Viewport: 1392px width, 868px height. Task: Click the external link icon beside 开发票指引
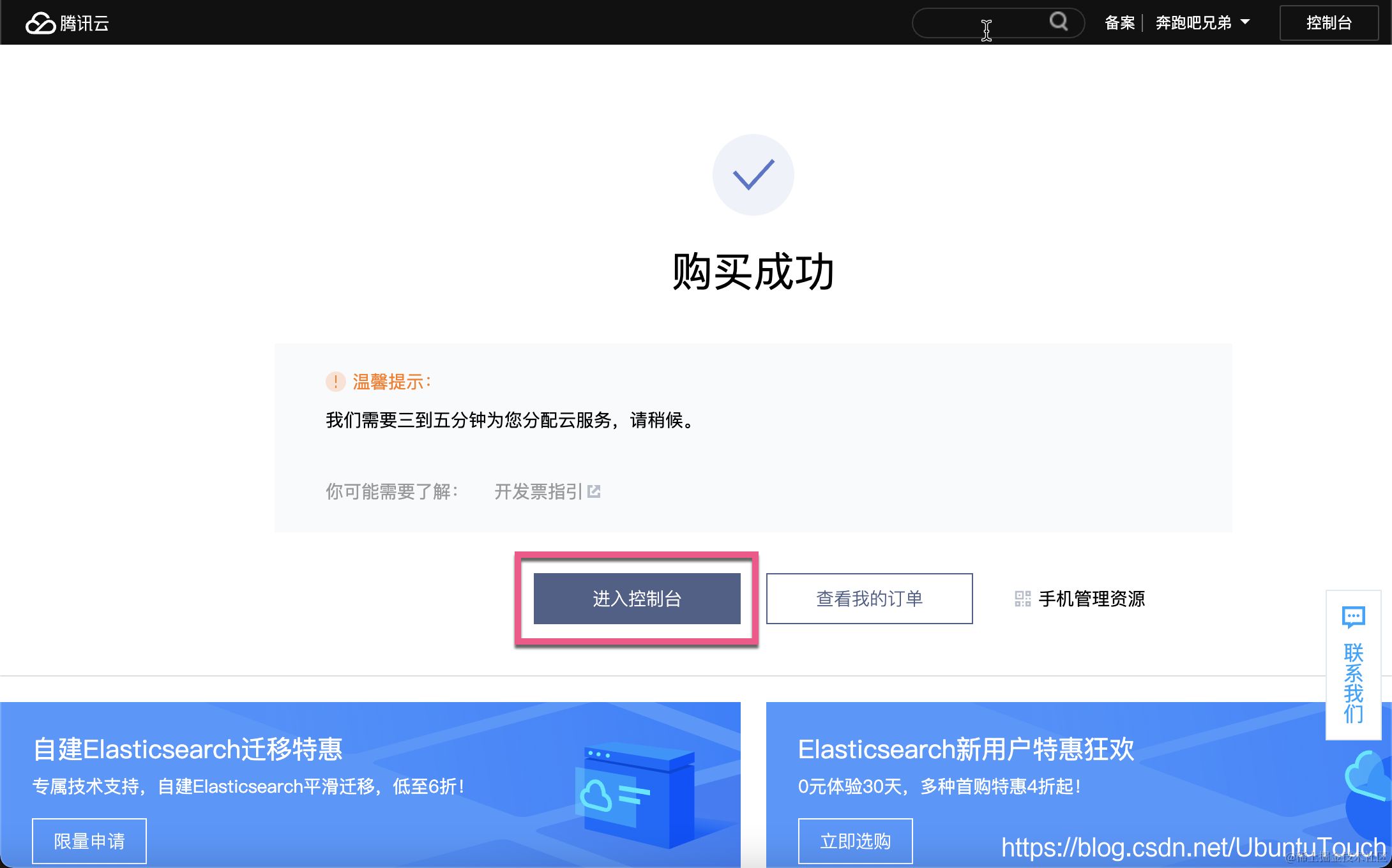pos(594,491)
